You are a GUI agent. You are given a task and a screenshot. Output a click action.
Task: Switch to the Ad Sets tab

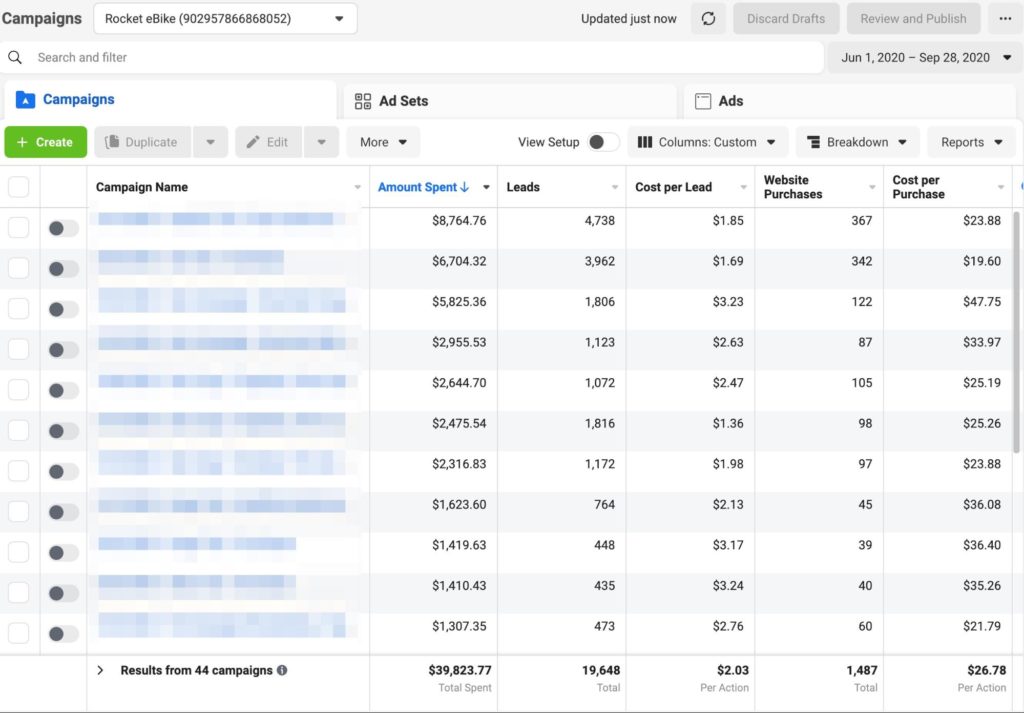point(510,101)
